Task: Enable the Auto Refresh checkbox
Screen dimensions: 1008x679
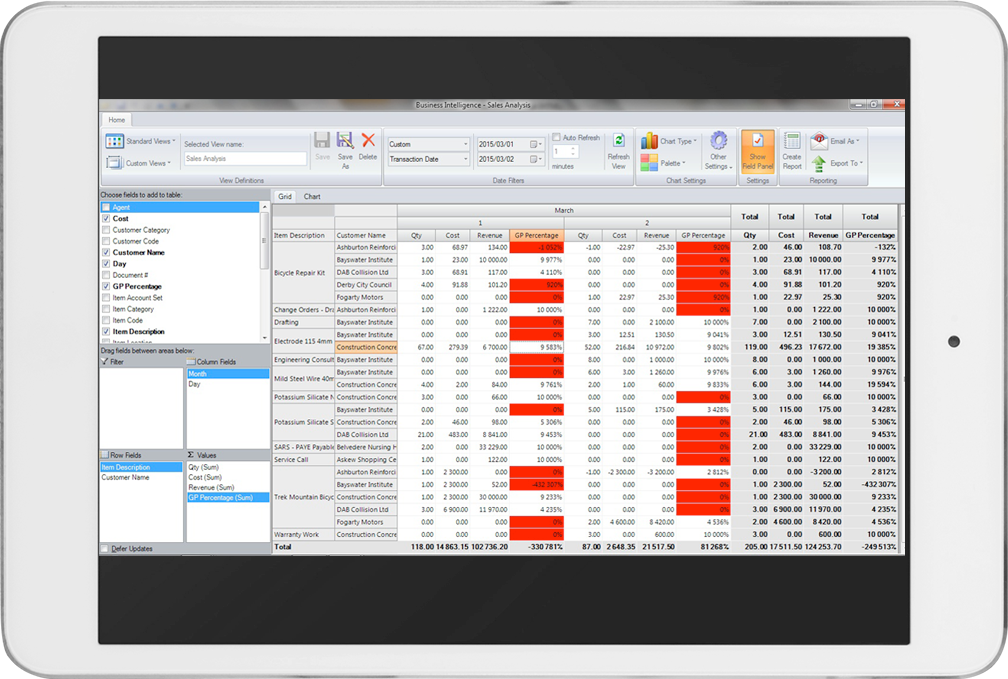Action: (558, 138)
